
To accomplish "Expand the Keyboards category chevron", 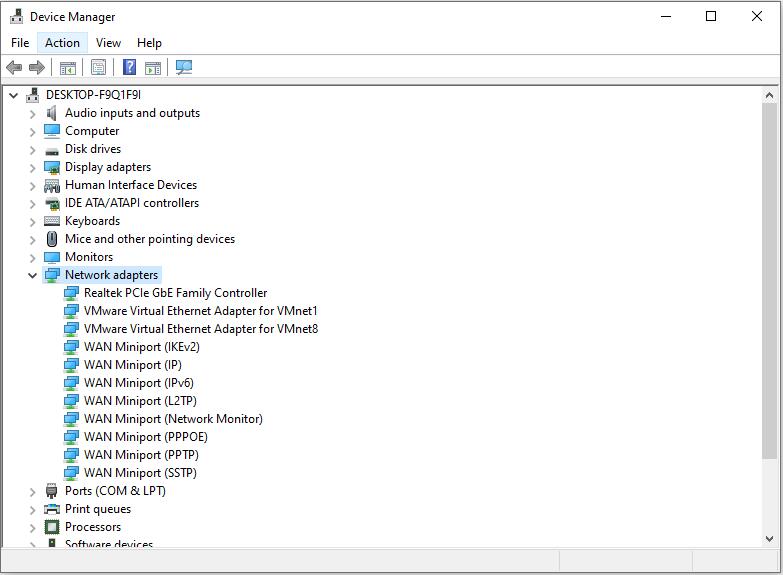I will [x=32, y=222].
